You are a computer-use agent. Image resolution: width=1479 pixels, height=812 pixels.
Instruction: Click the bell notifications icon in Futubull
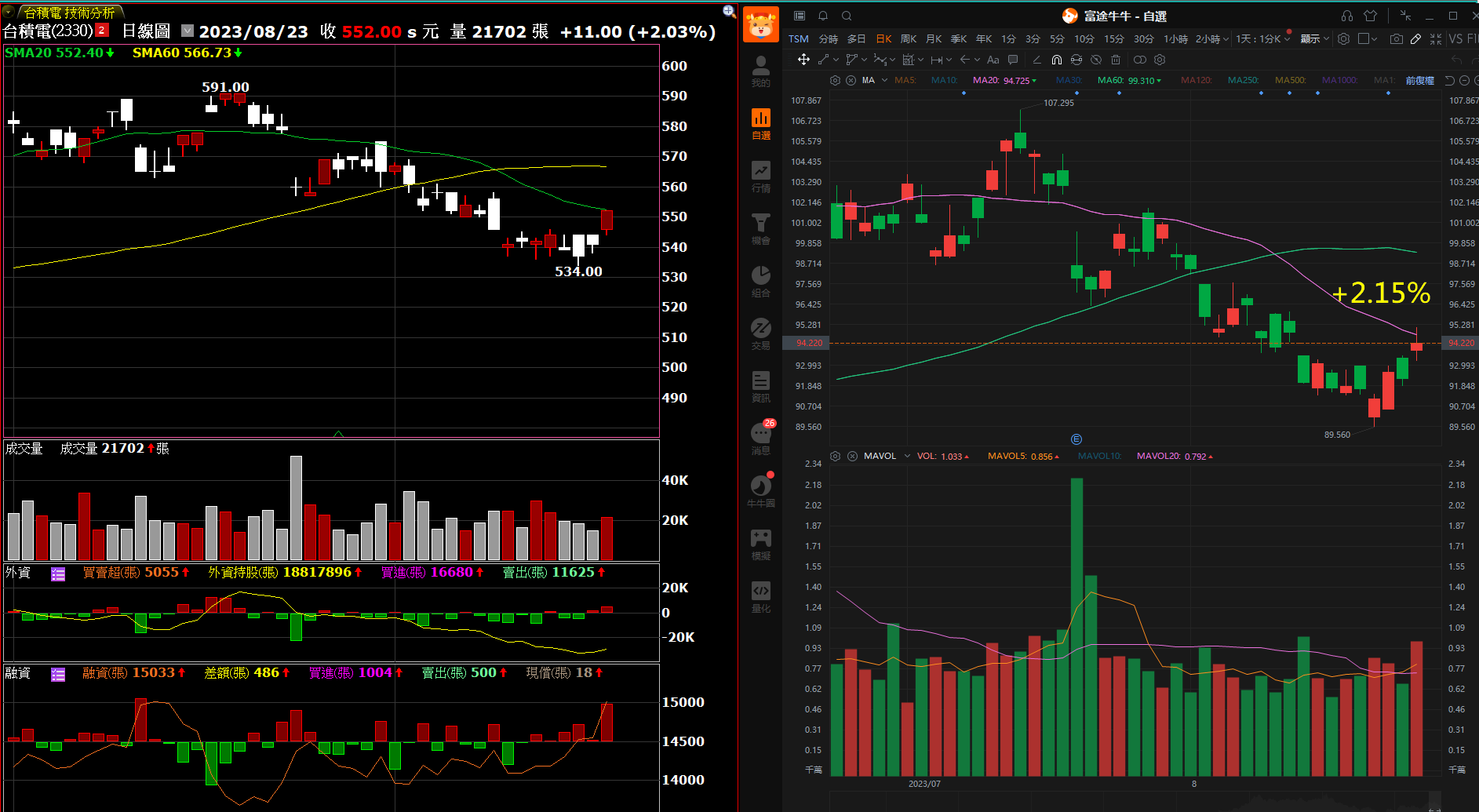pos(823,16)
